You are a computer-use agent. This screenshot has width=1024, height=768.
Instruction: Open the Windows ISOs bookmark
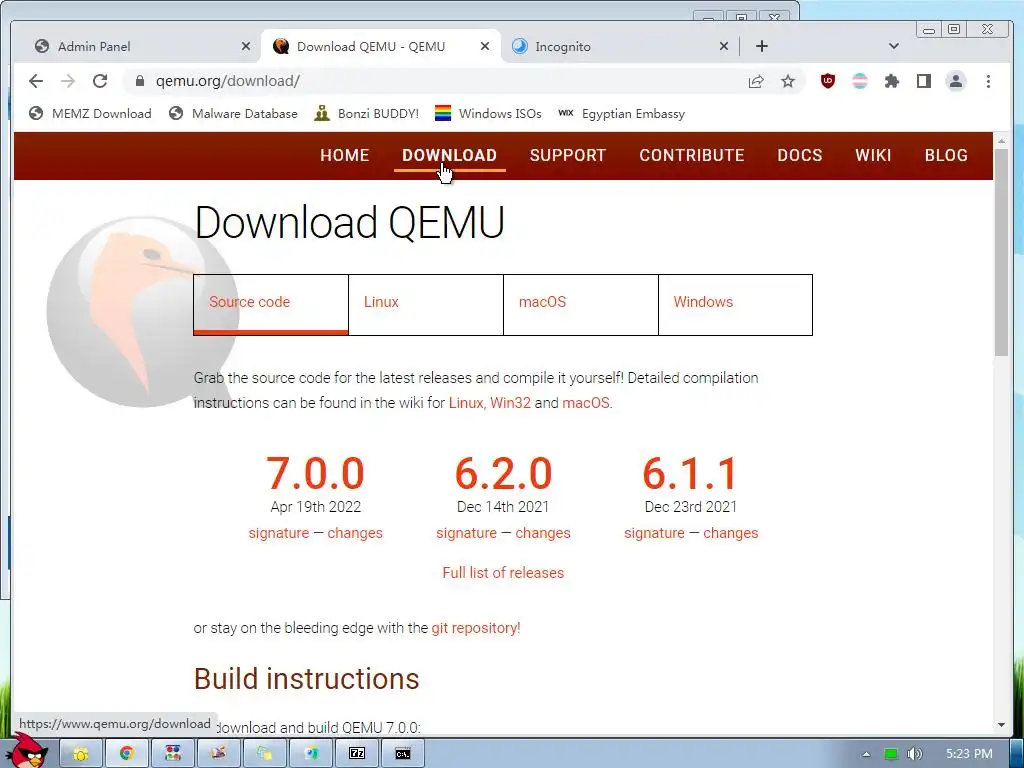tap(488, 114)
